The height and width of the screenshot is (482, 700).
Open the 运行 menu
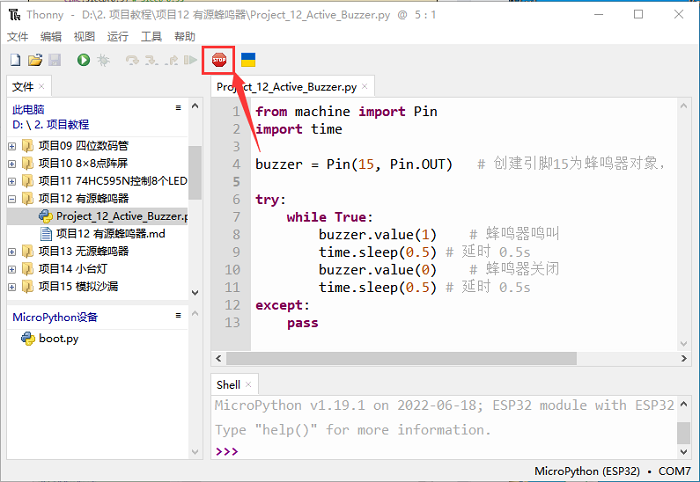[117, 36]
